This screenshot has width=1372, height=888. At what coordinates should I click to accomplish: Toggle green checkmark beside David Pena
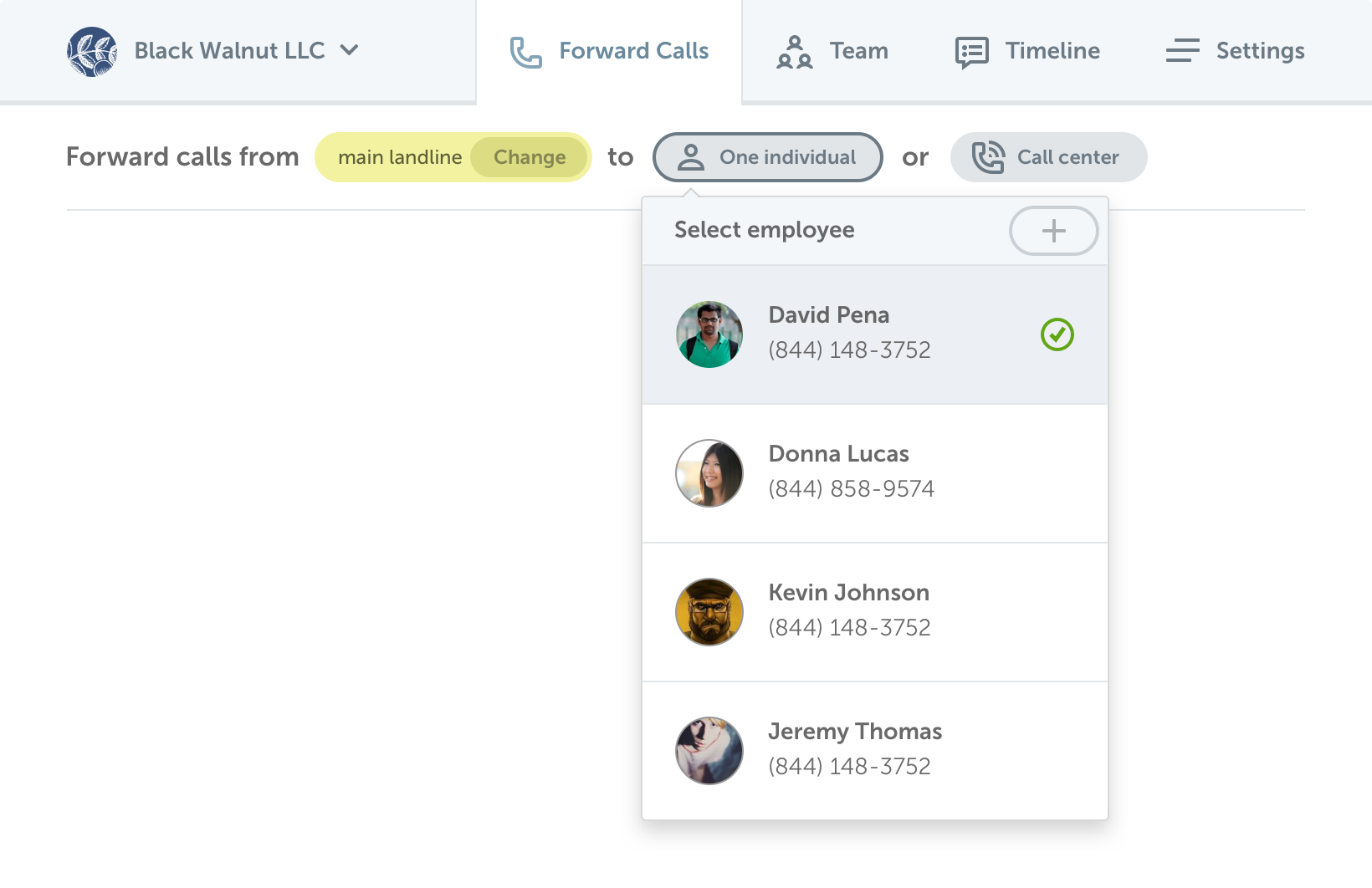1057,334
